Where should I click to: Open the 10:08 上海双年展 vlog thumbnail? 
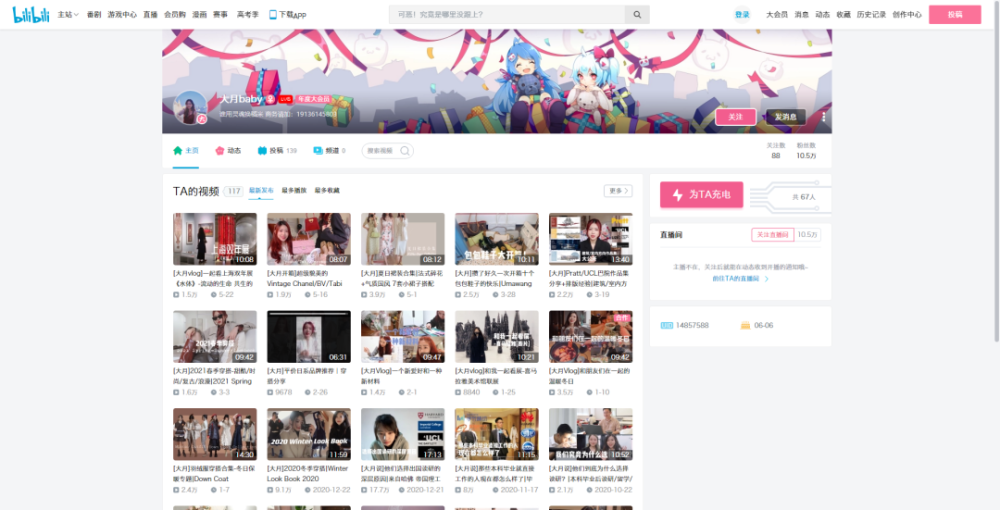click(215, 239)
